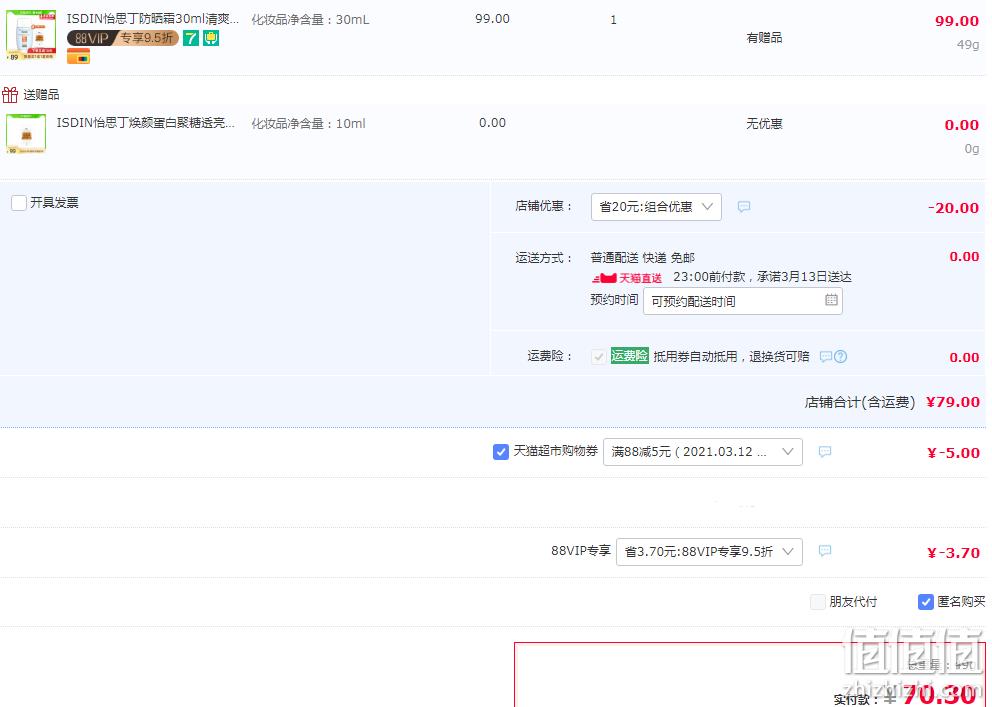Viewport: 992px width, 707px height.
Task: Click the green 运费险 label badge
Action: point(629,356)
